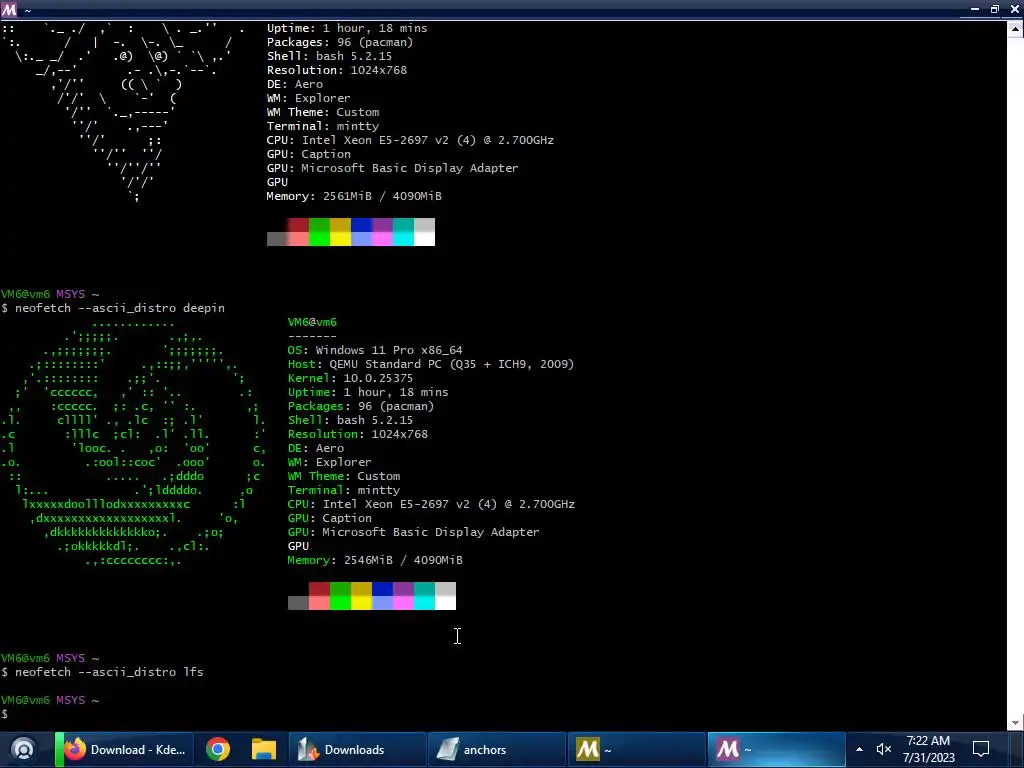The height and width of the screenshot is (768, 1024).
Task: Switch to the Downloads taskbar window
Action: 357,750
